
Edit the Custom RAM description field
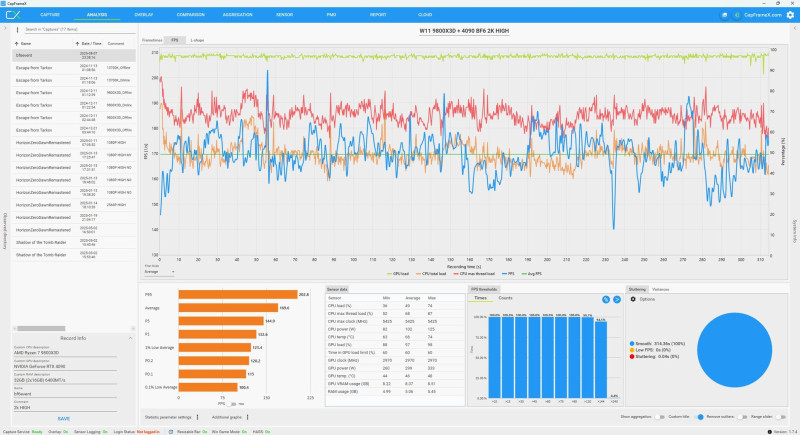tap(65, 380)
